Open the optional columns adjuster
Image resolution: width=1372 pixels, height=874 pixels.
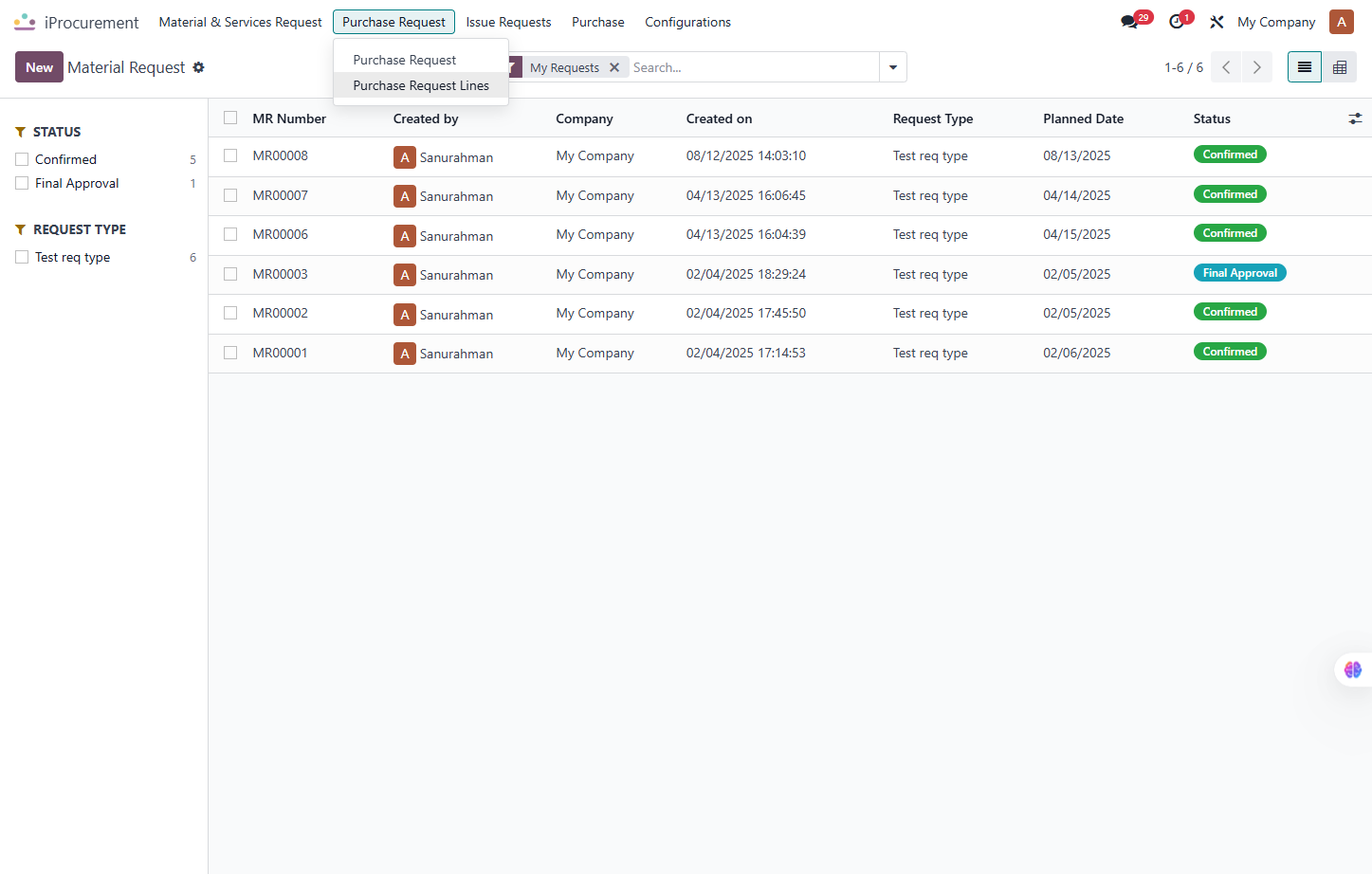(x=1355, y=118)
